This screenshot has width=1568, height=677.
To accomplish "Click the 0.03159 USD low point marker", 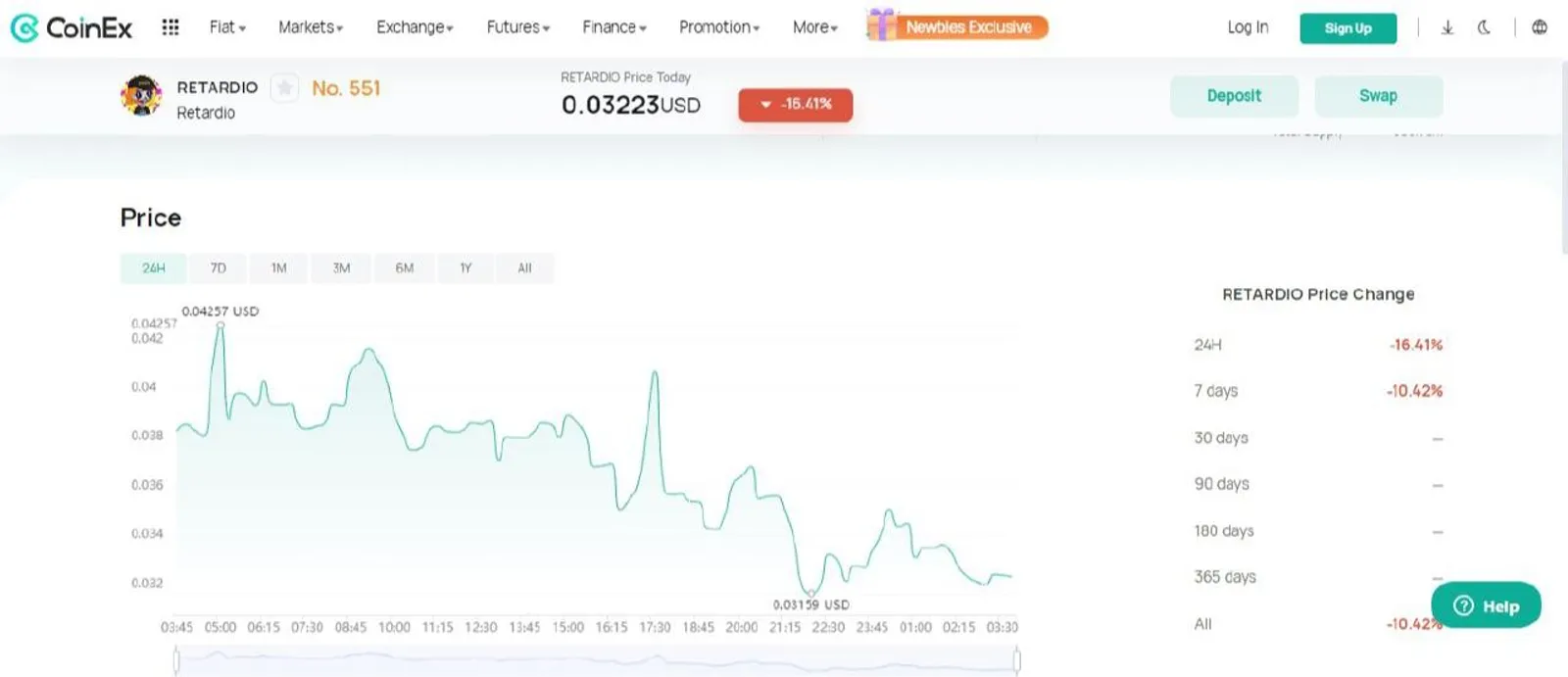I will tap(811, 592).
